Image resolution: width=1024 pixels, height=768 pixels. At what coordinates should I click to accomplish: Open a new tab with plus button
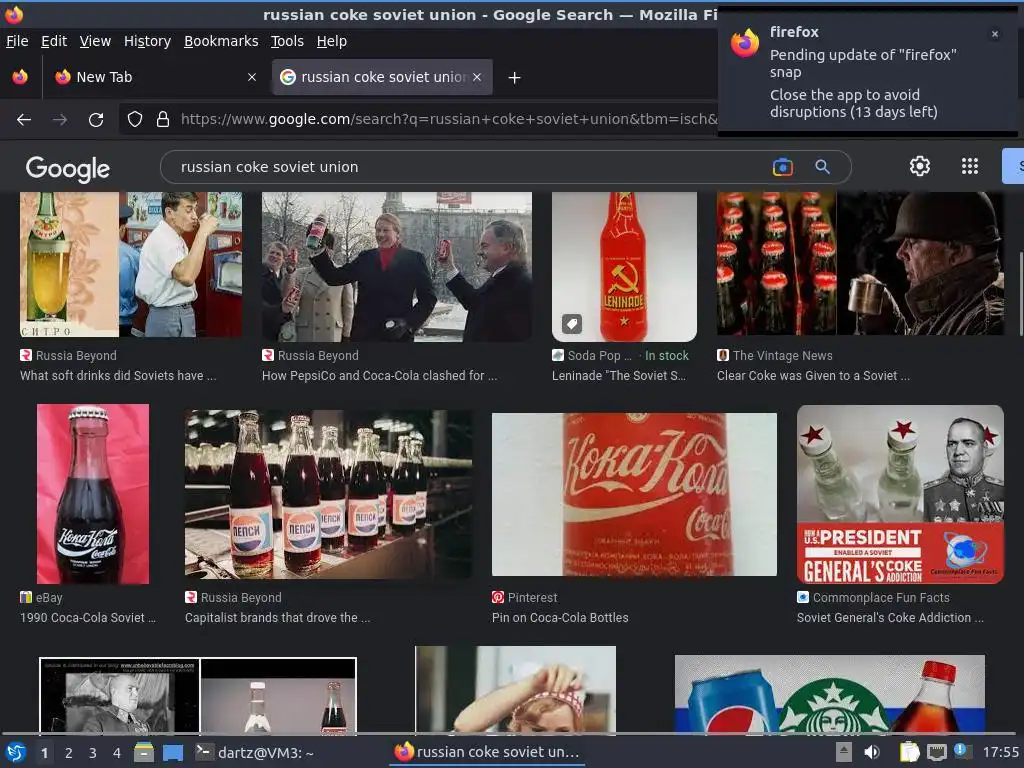coord(515,78)
